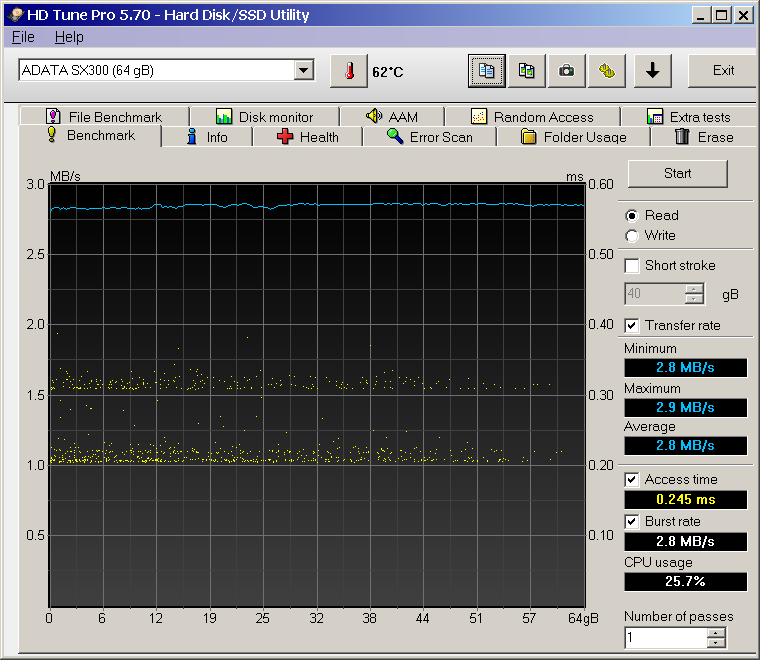This screenshot has width=760, height=660.
Task: Click the thermometer temperature icon
Action: point(349,71)
